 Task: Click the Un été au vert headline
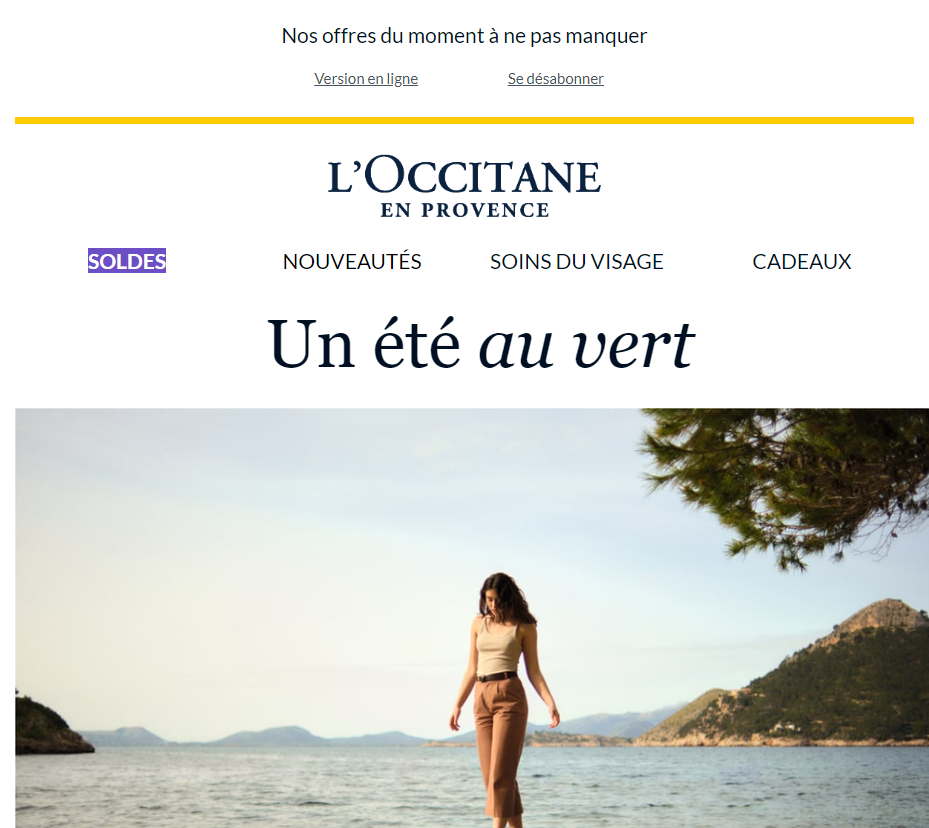click(x=481, y=344)
